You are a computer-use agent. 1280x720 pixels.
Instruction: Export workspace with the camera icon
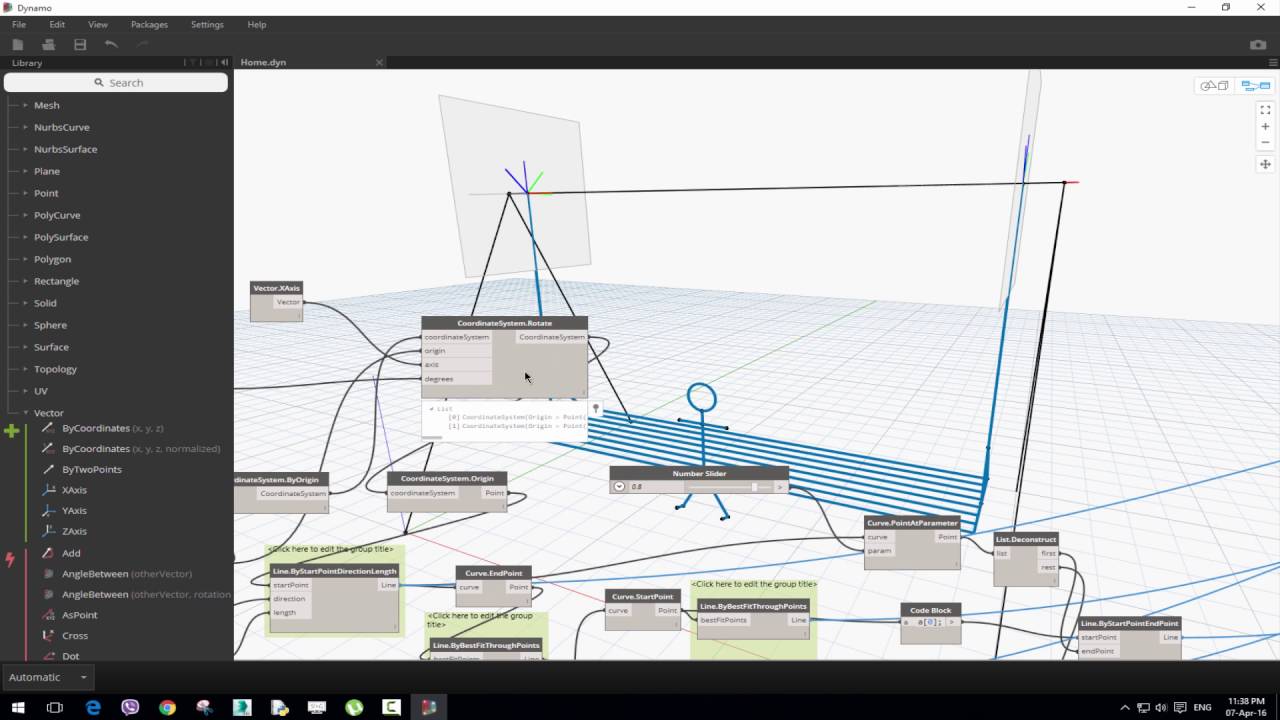click(x=1258, y=45)
